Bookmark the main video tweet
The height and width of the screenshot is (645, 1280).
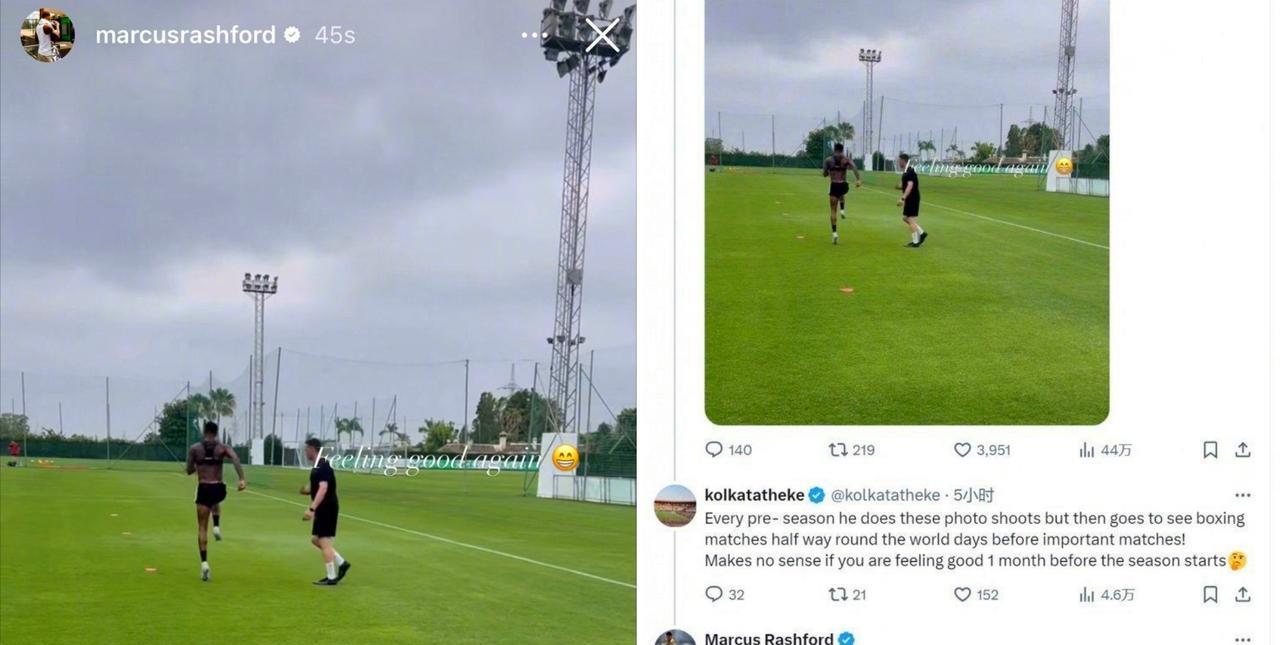pyautogui.click(x=1210, y=450)
